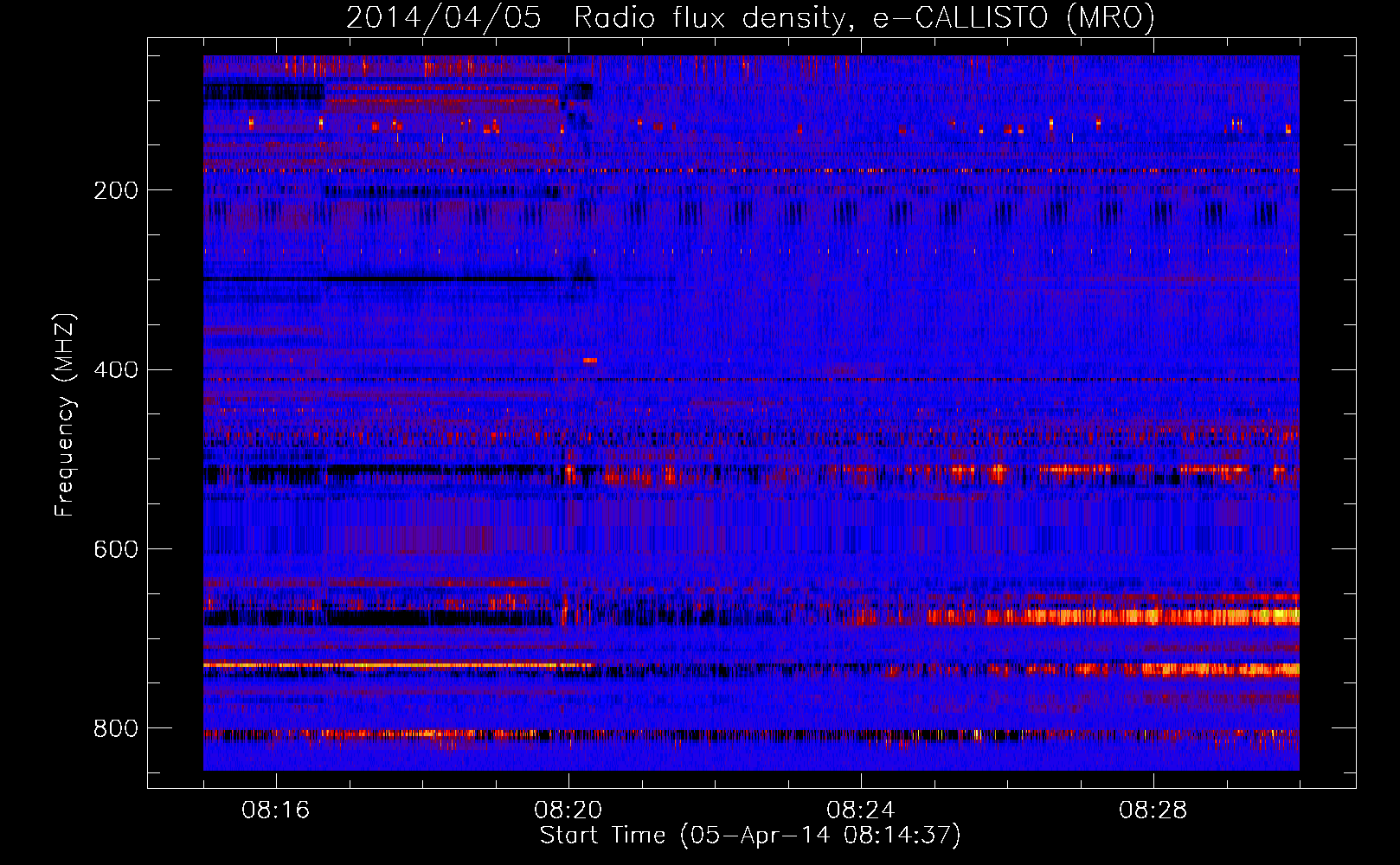Click the 08:24 time tick label
This screenshot has height=865, width=1400.
[x=861, y=811]
